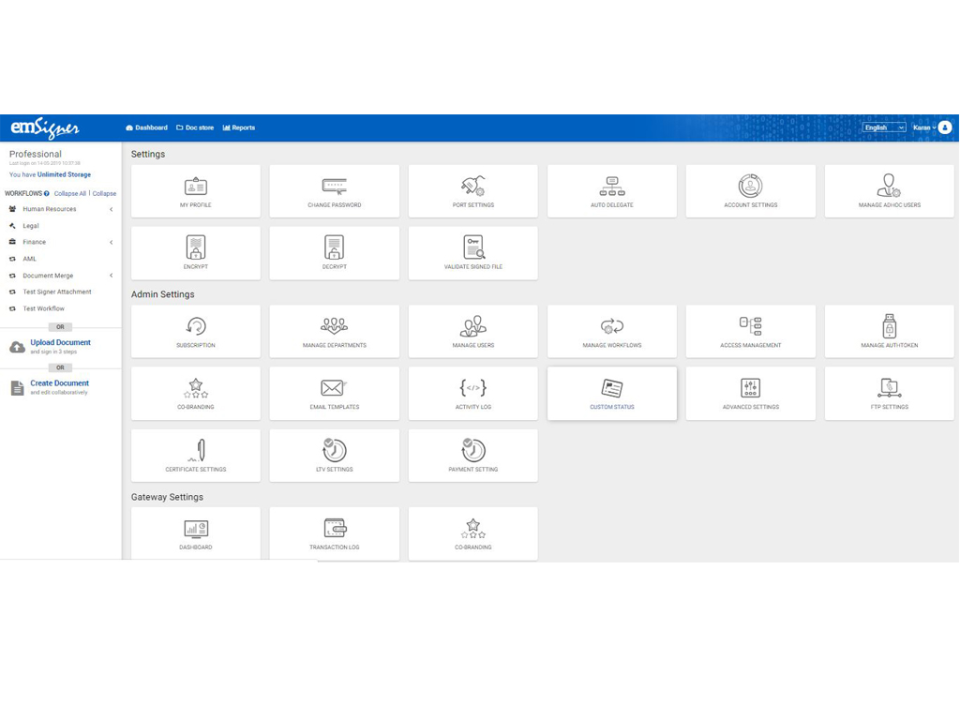Open the Reports menu item
Viewport: 960px width, 720px height.
241,128
